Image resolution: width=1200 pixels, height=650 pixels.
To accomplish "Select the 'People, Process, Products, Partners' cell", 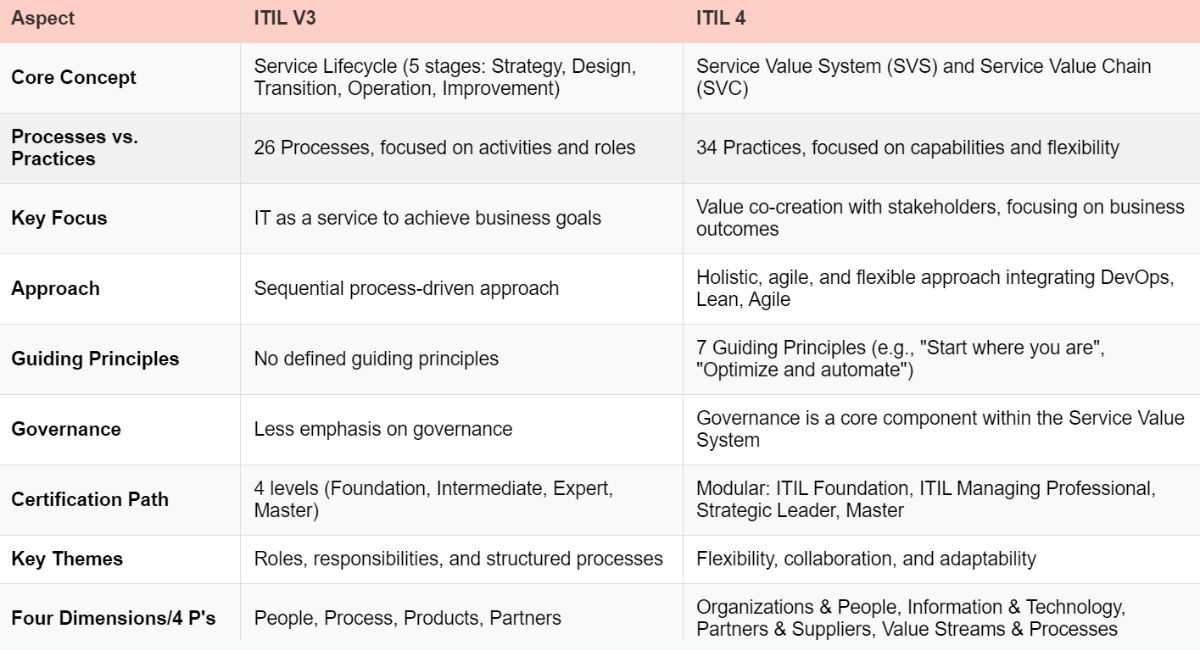I will coord(407,618).
